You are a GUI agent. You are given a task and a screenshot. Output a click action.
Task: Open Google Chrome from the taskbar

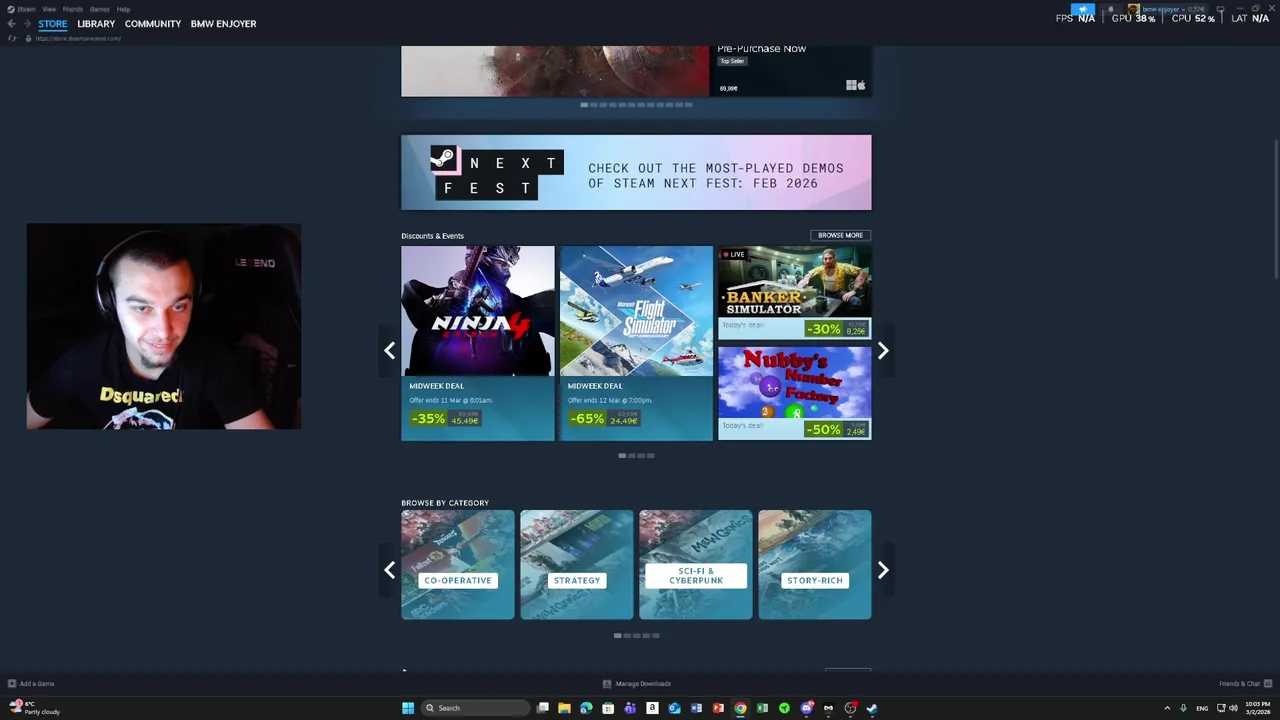(740, 708)
